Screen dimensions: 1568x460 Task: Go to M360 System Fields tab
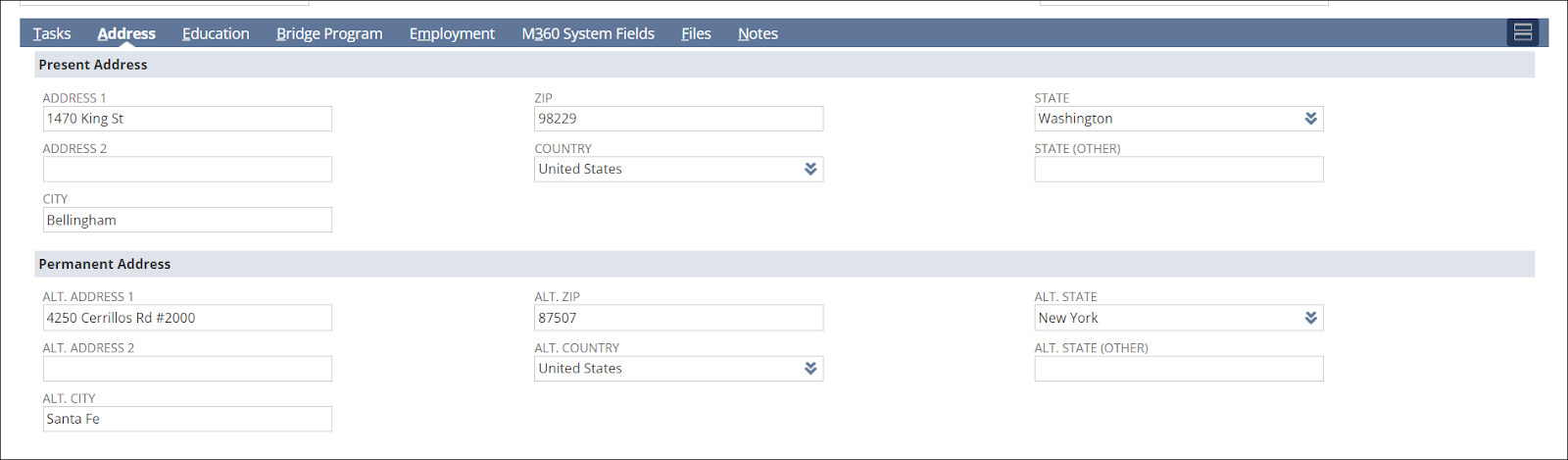pos(588,33)
